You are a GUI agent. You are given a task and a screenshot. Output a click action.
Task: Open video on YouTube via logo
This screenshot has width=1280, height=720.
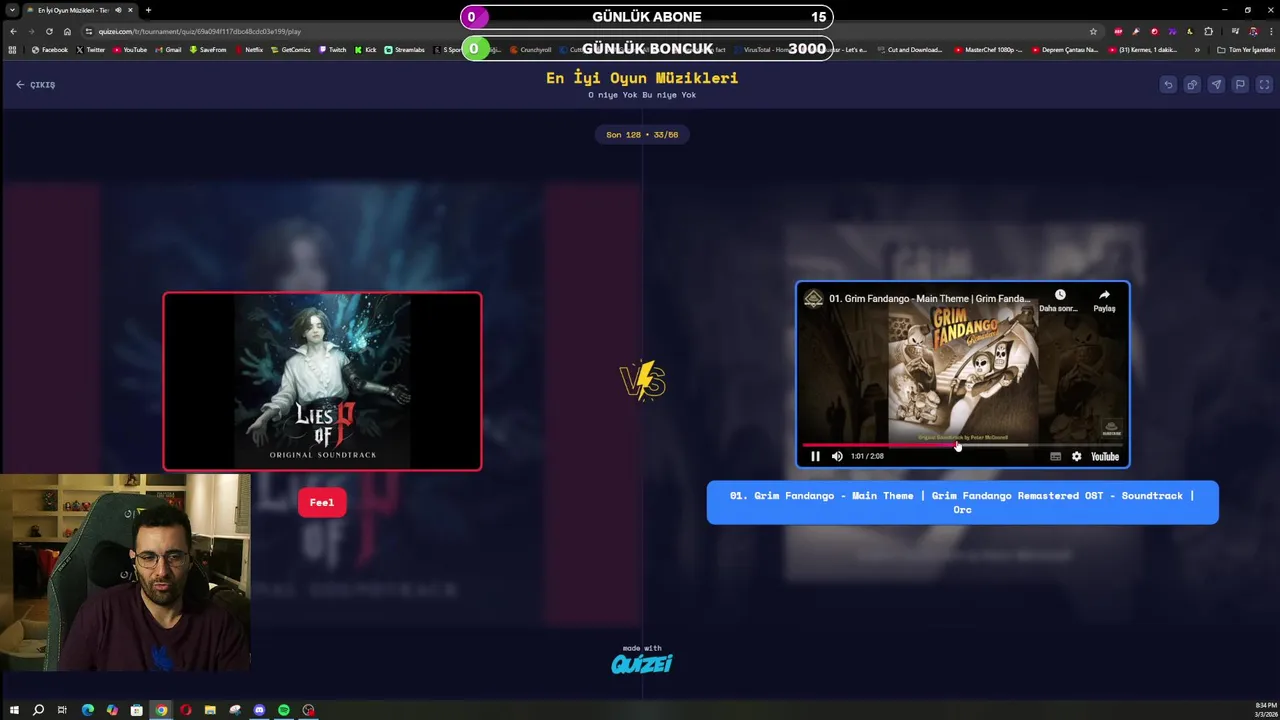tap(1105, 456)
